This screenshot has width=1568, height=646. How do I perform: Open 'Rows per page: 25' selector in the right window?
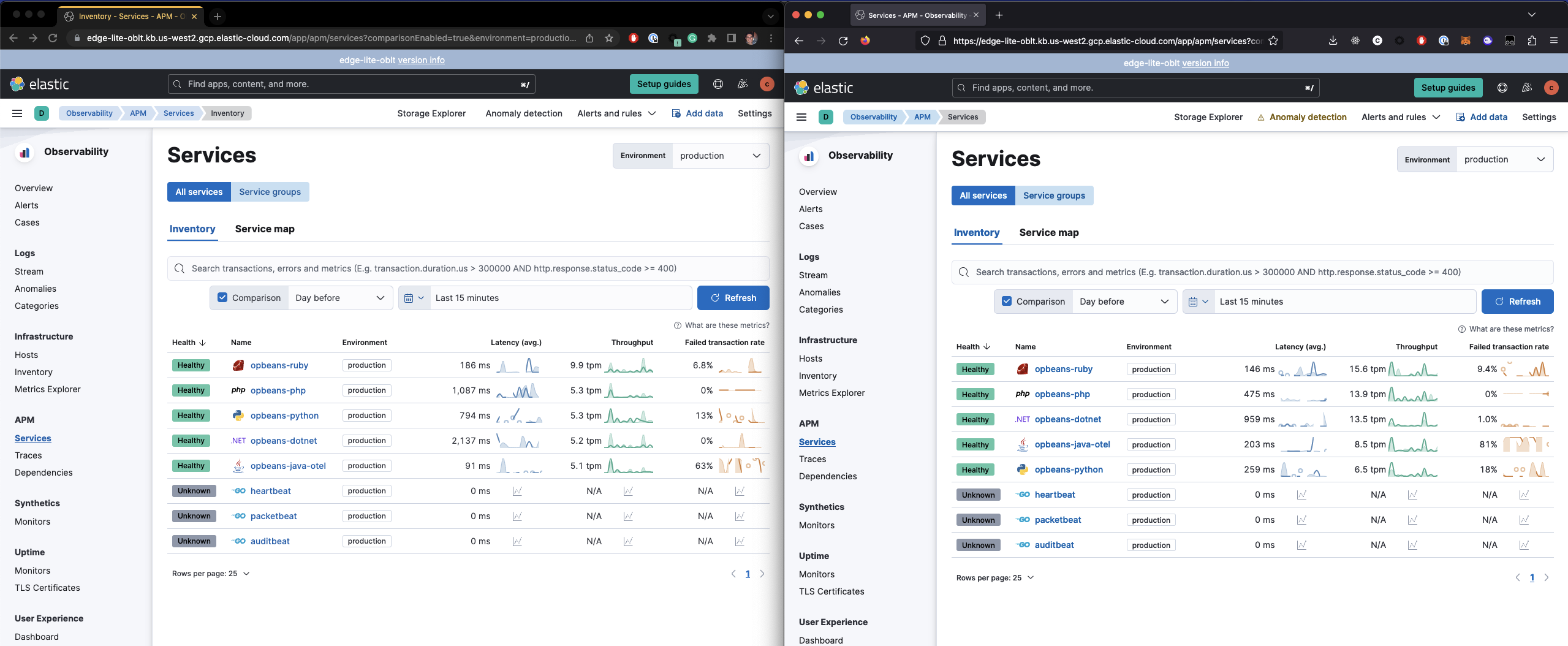click(x=995, y=577)
